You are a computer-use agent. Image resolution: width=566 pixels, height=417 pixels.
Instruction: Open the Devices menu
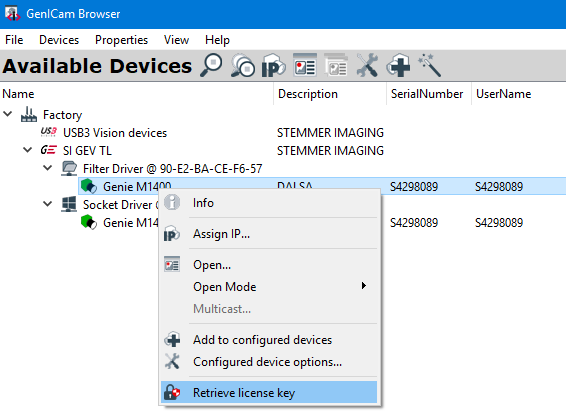coord(59,40)
